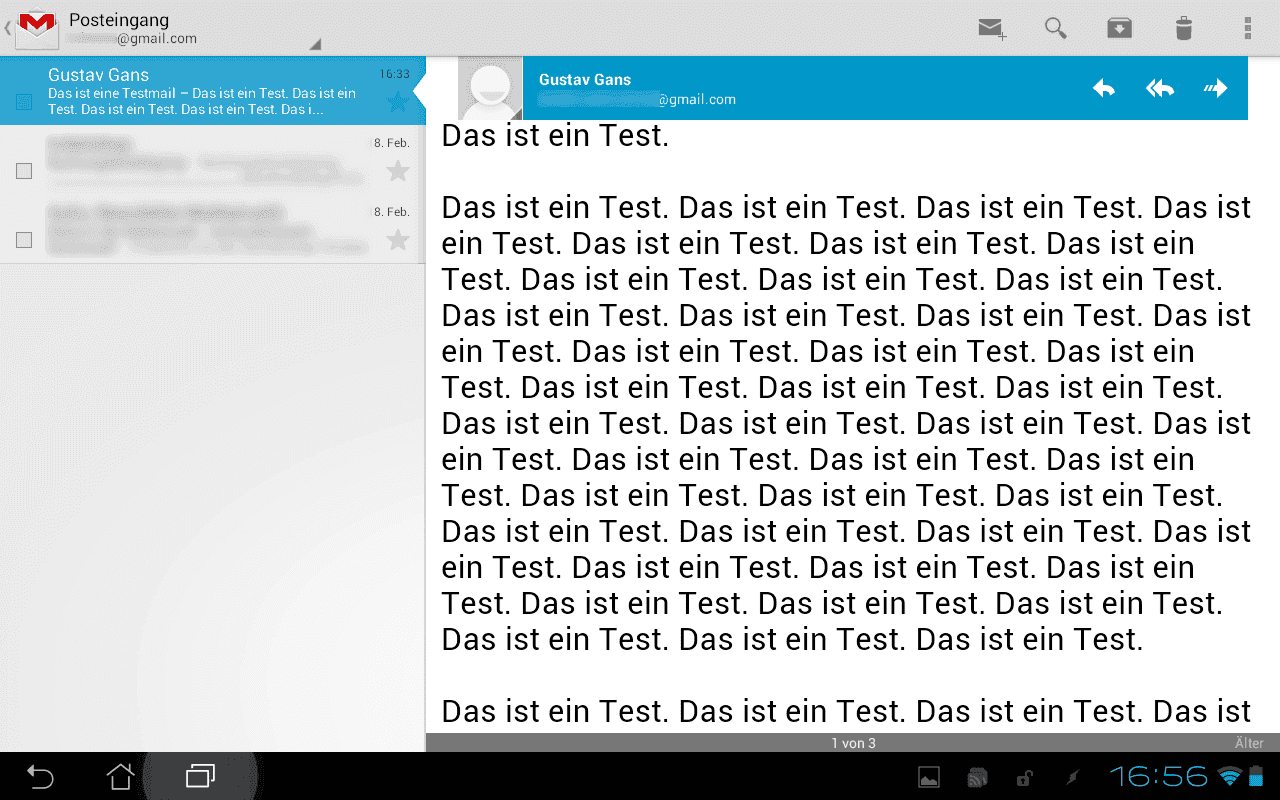Open Gustav Gans sender avatar
The image size is (1280, 800).
(x=490, y=89)
